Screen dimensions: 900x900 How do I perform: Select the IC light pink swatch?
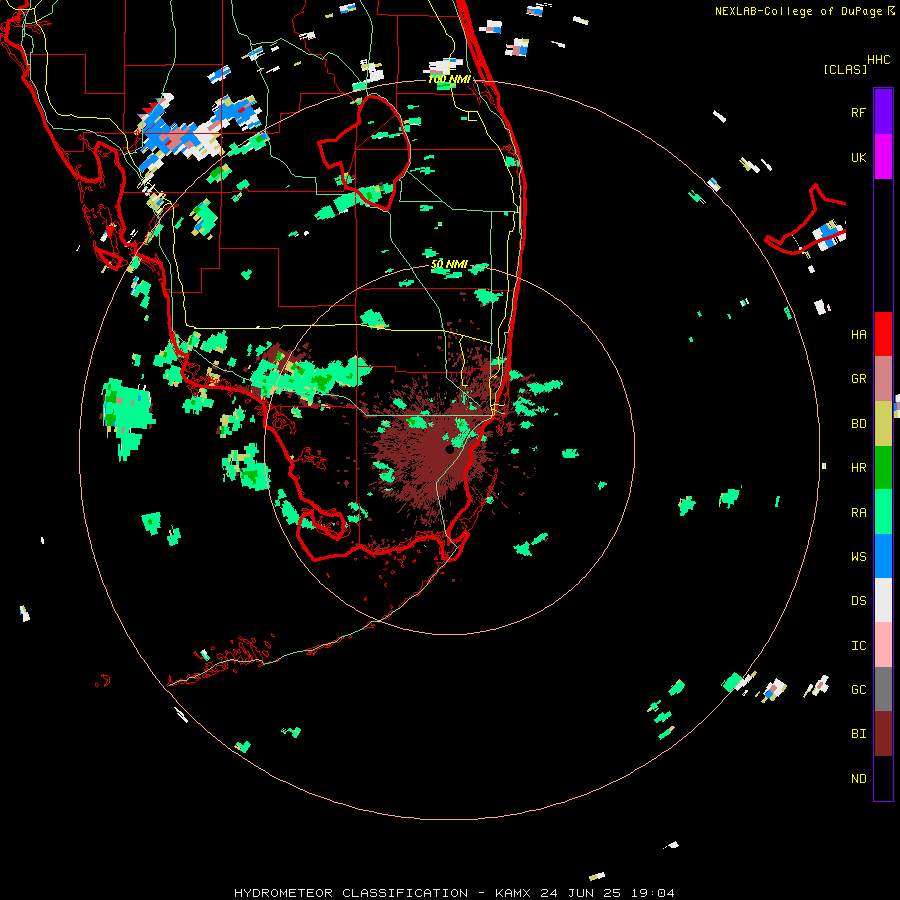883,645
